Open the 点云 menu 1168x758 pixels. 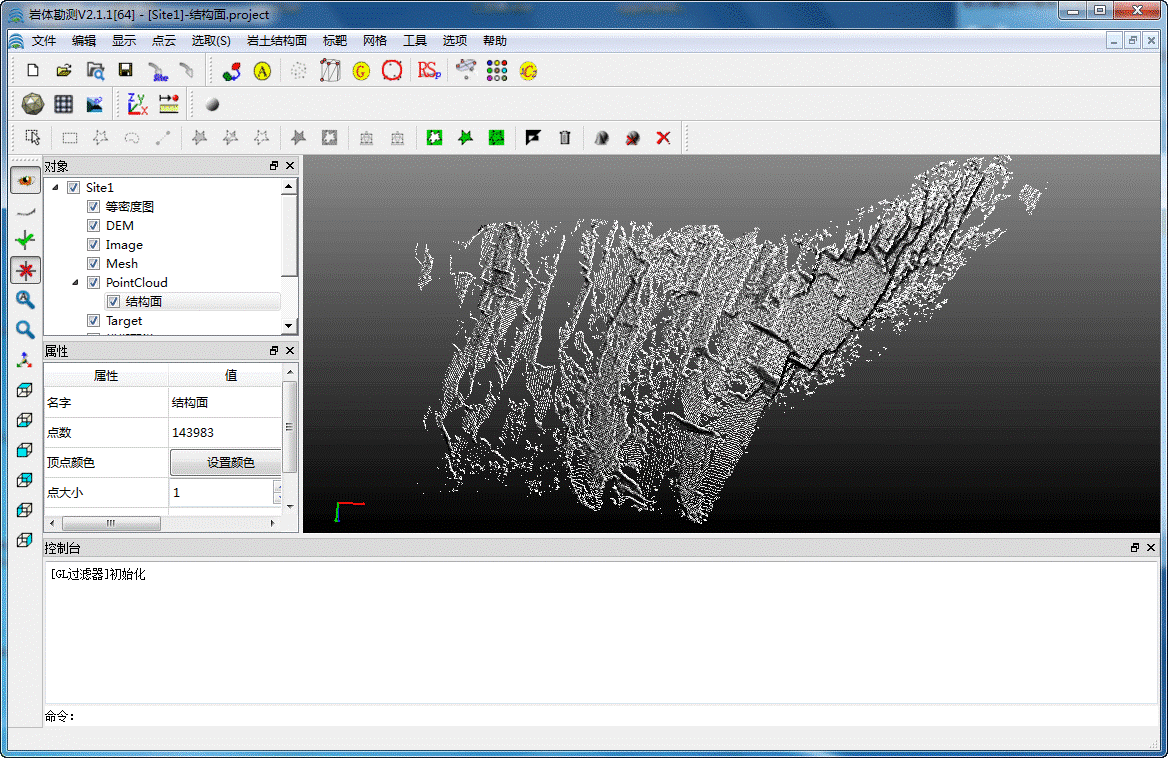(x=163, y=41)
